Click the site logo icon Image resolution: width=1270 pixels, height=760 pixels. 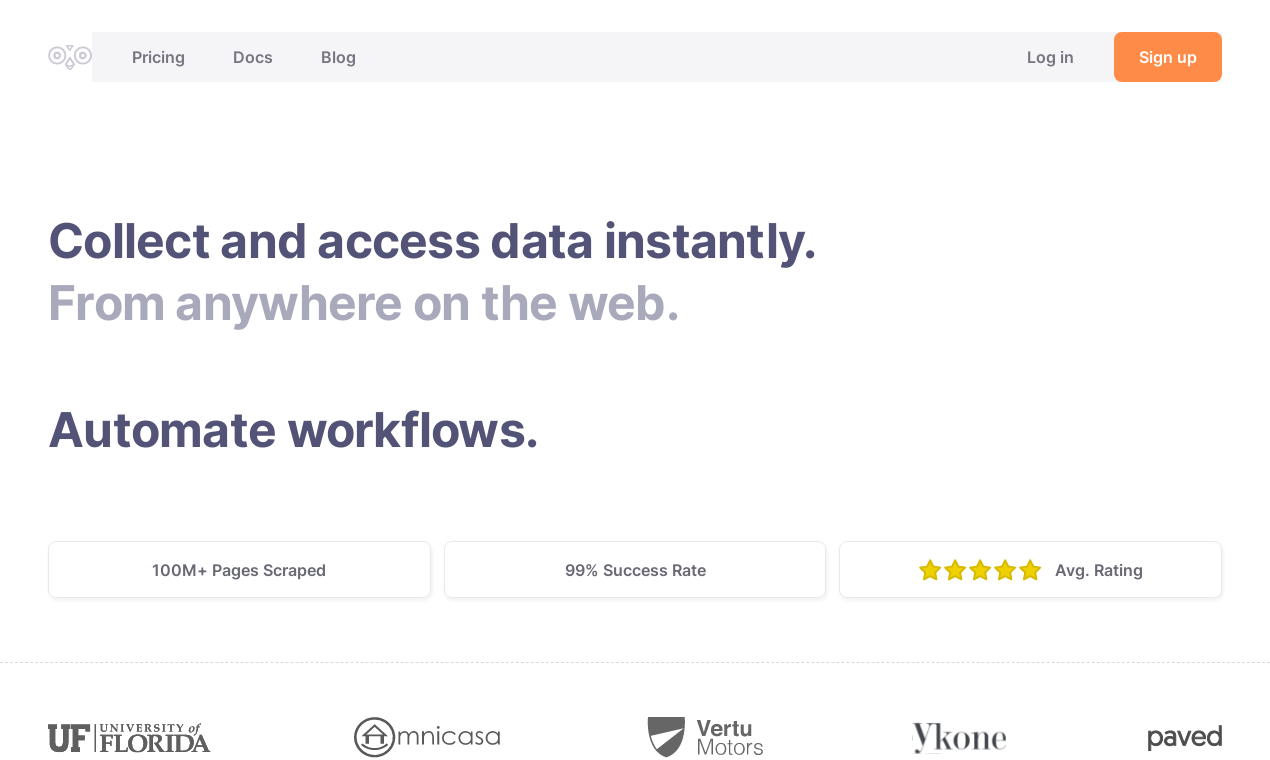pos(69,57)
